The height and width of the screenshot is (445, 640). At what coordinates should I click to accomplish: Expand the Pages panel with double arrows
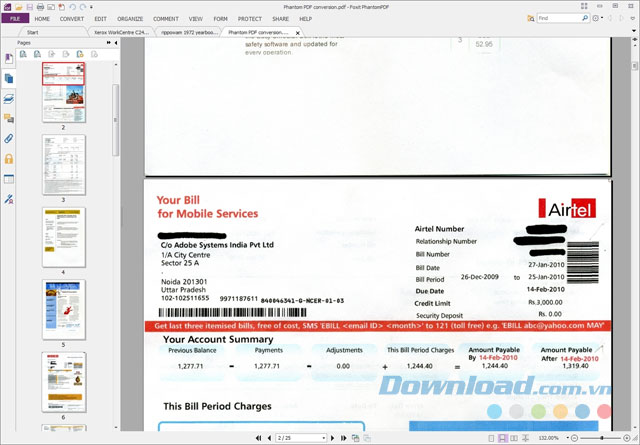(109, 42)
